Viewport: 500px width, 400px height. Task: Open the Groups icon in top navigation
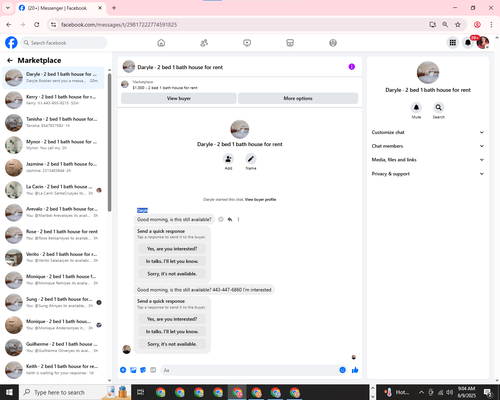tap(333, 43)
